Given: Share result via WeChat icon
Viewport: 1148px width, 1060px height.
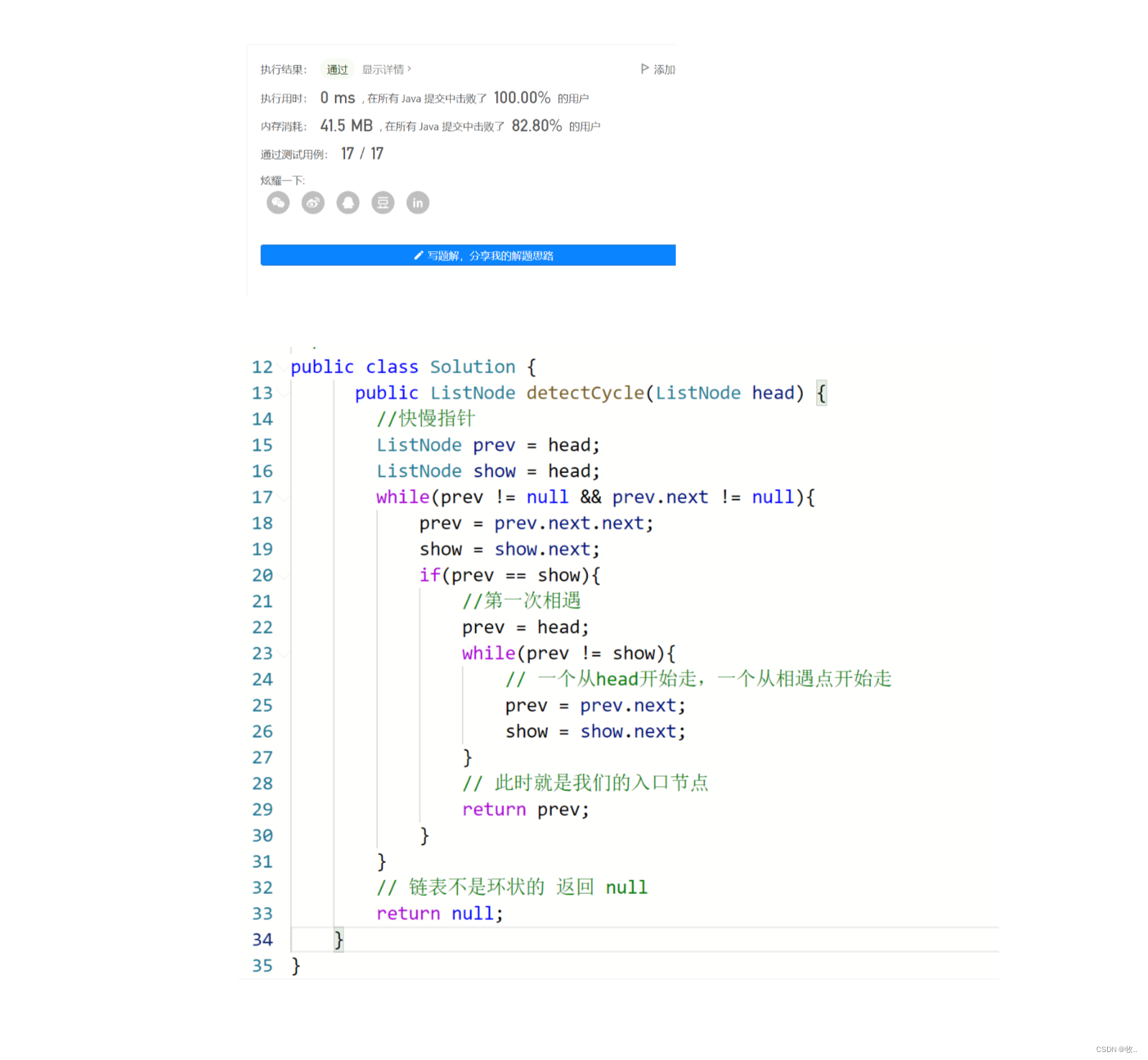Looking at the screenshot, I should [x=278, y=203].
